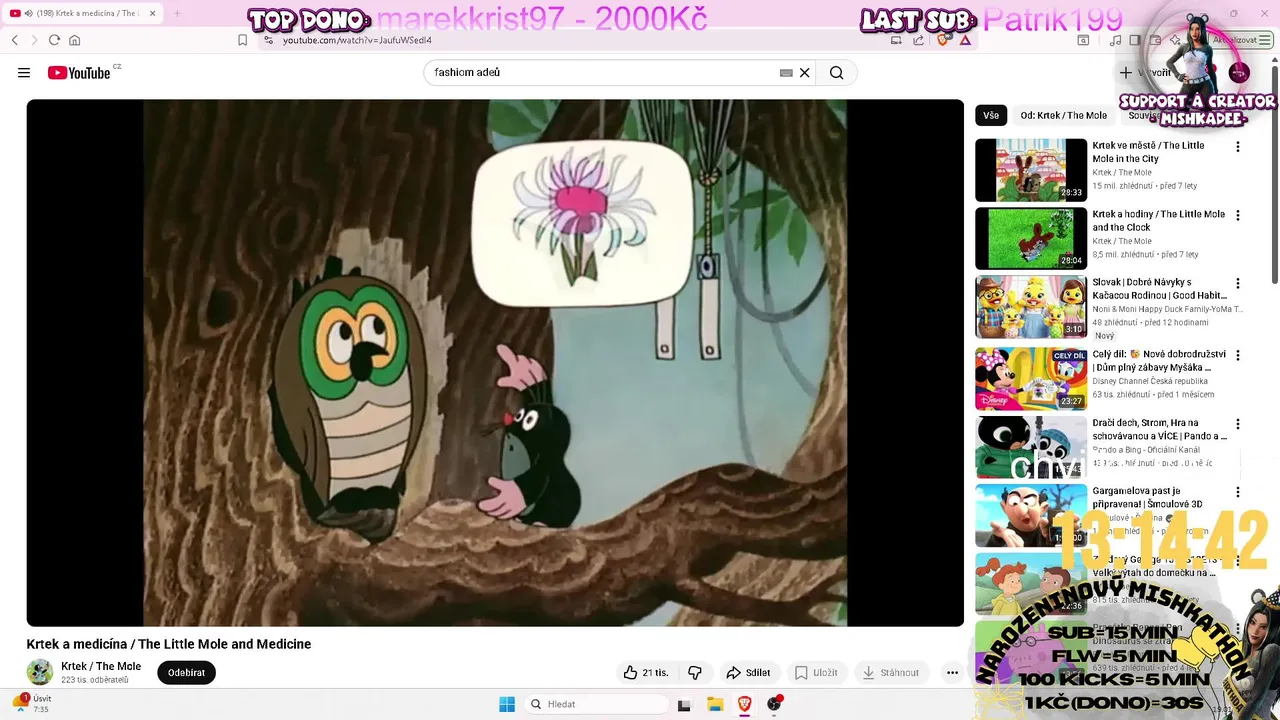Open 'Gargamelova past je připravena' video title
1280x720 pixels.
(1147, 497)
